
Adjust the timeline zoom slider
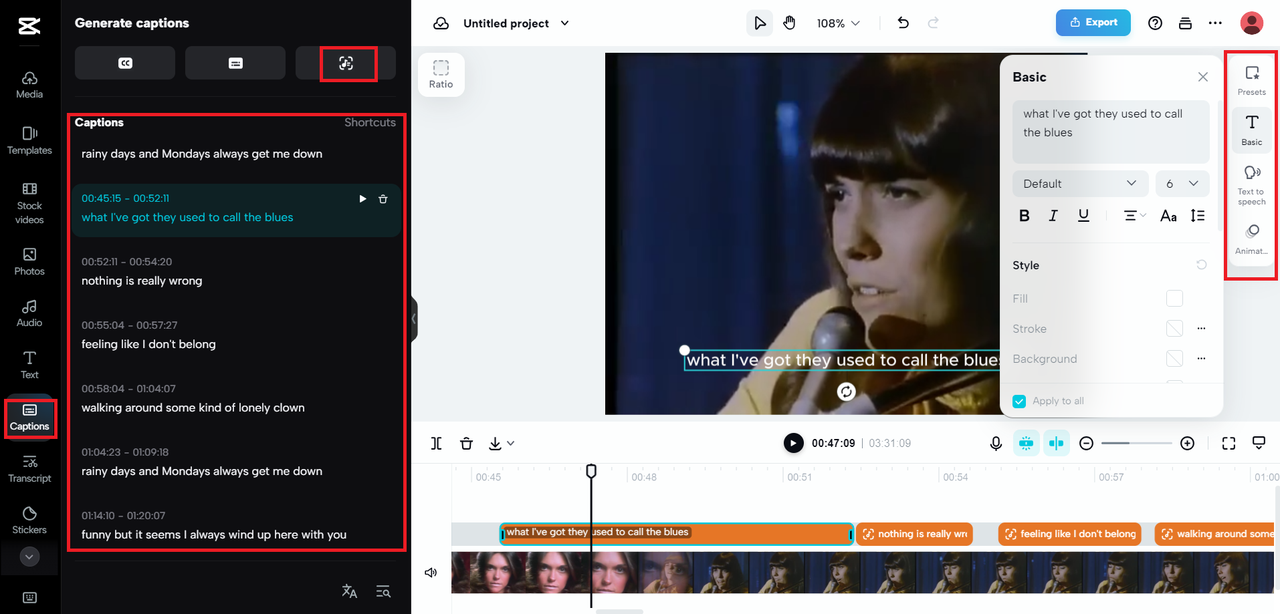pyautogui.click(x=1136, y=443)
